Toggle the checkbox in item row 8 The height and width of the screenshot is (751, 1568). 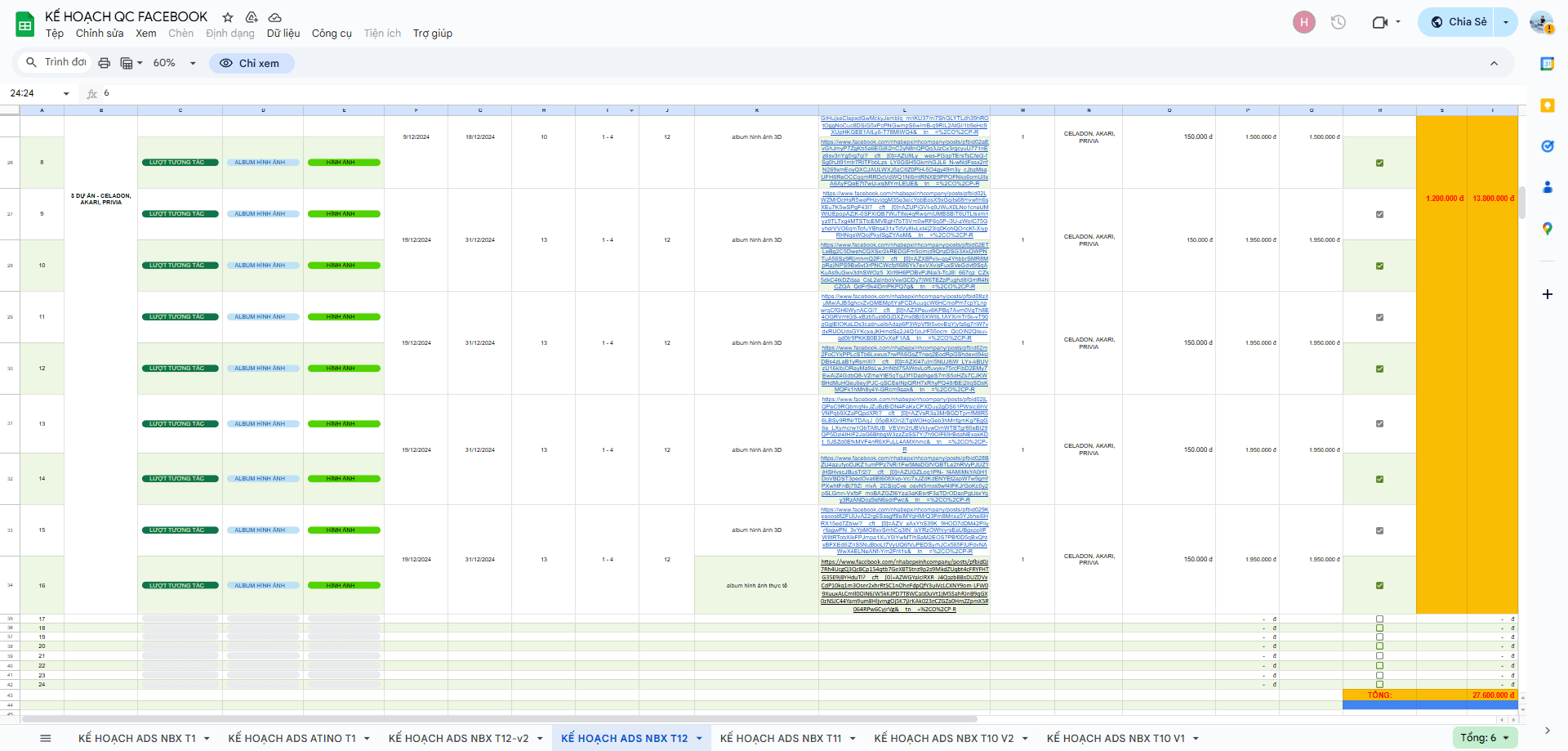pos(1379,163)
